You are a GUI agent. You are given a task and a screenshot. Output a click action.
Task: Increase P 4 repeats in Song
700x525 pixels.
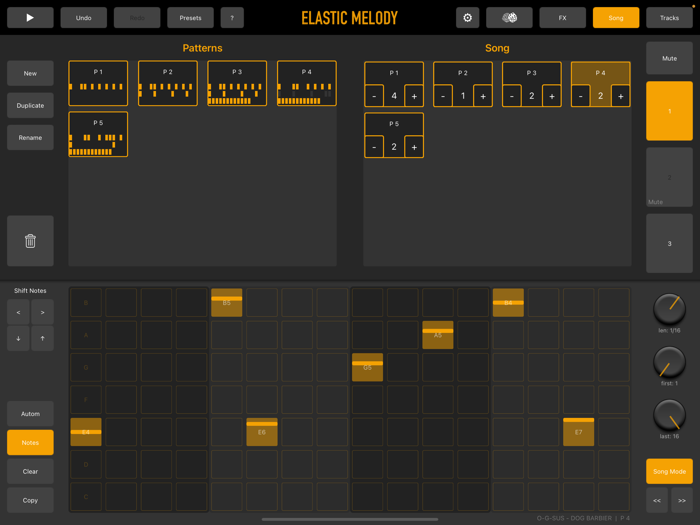point(621,96)
